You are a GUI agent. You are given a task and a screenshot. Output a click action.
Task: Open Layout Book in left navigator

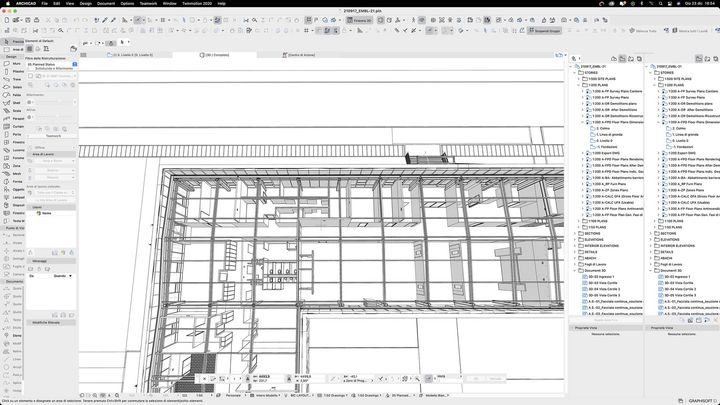point(631,59)
